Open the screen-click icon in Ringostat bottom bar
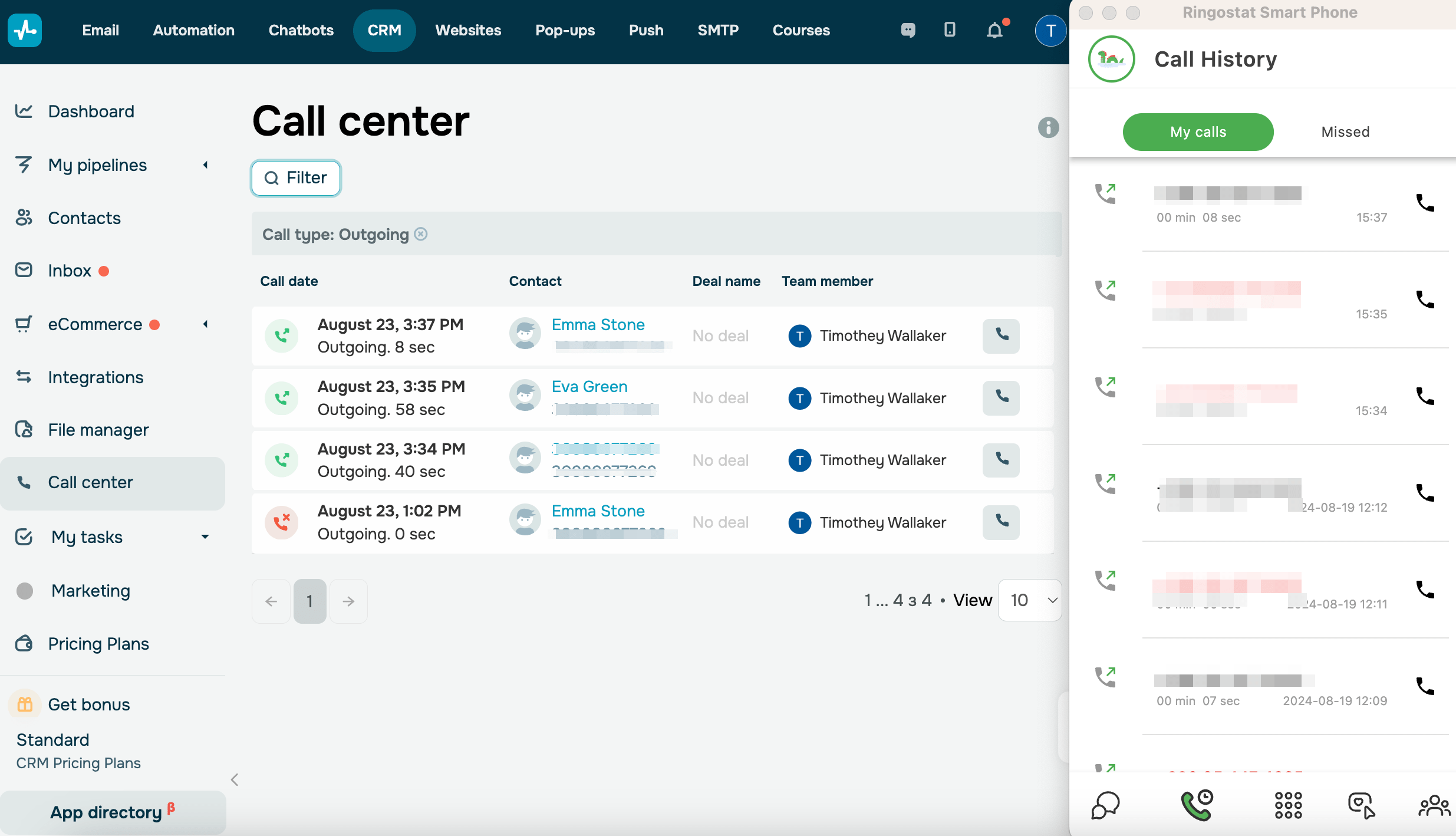 click(x=1362, y=805)
